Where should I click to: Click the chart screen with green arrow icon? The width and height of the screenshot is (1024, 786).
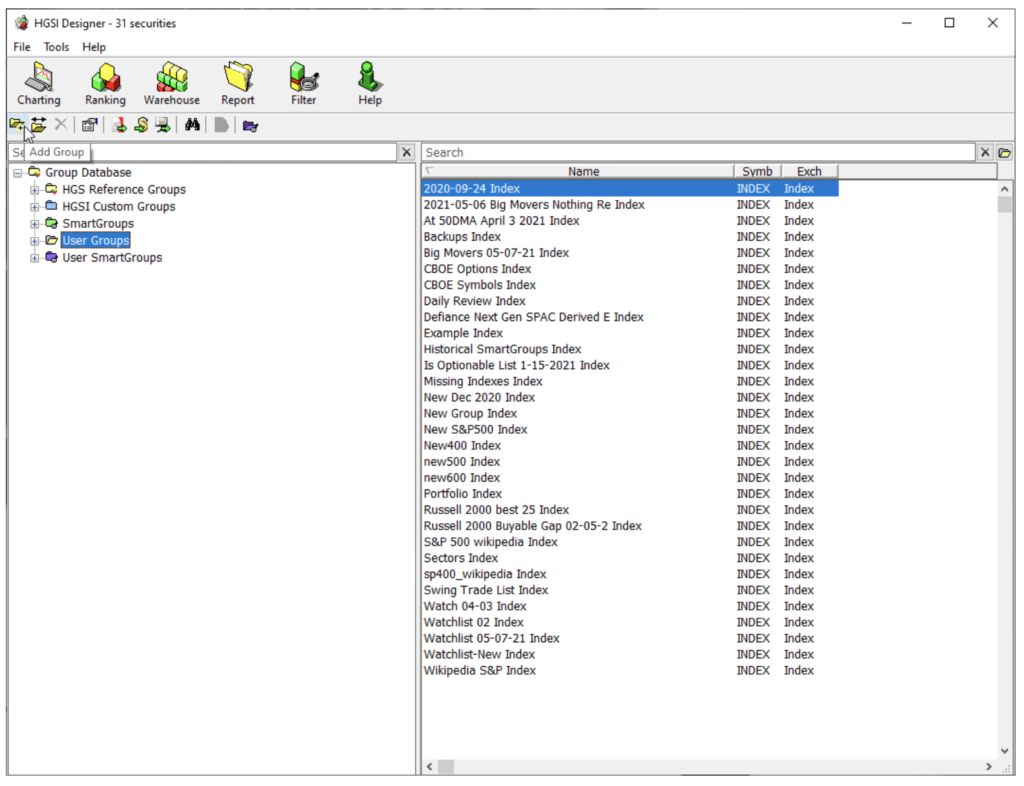tap(163, 125)
